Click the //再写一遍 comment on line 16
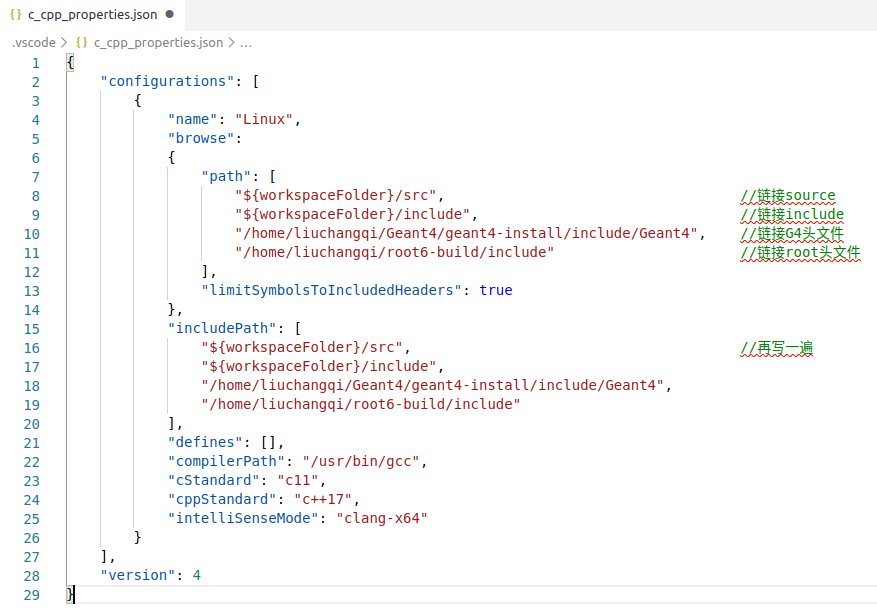877x610 pixels. tap(776, 347)
